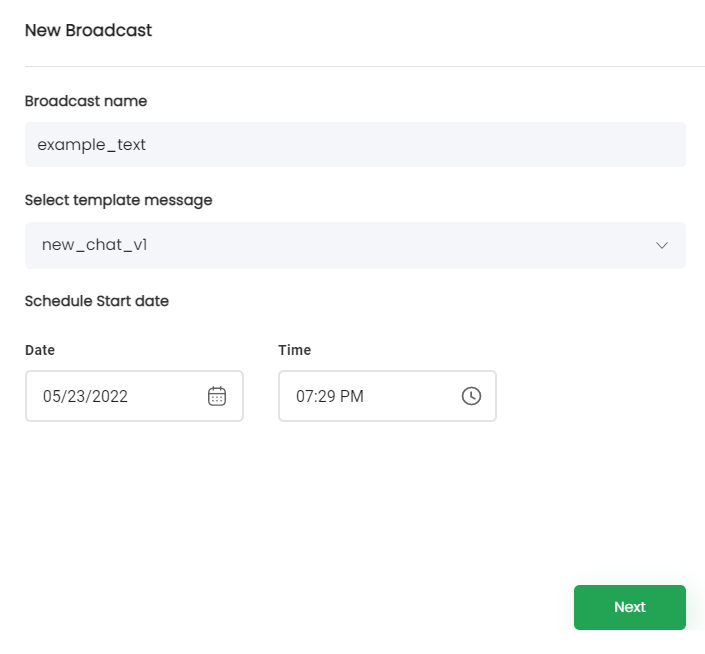Click the Schedule Start date heading
Viewport: 705px width, 654px height.
point(96,301)
